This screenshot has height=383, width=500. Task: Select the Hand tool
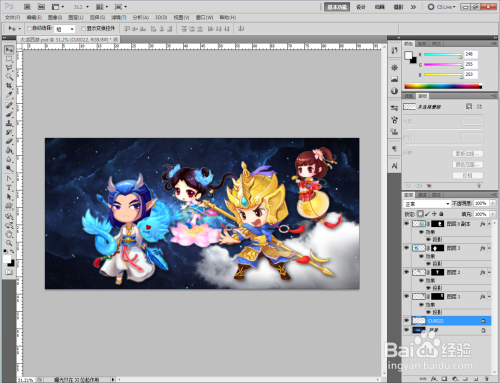coord(9,234)
